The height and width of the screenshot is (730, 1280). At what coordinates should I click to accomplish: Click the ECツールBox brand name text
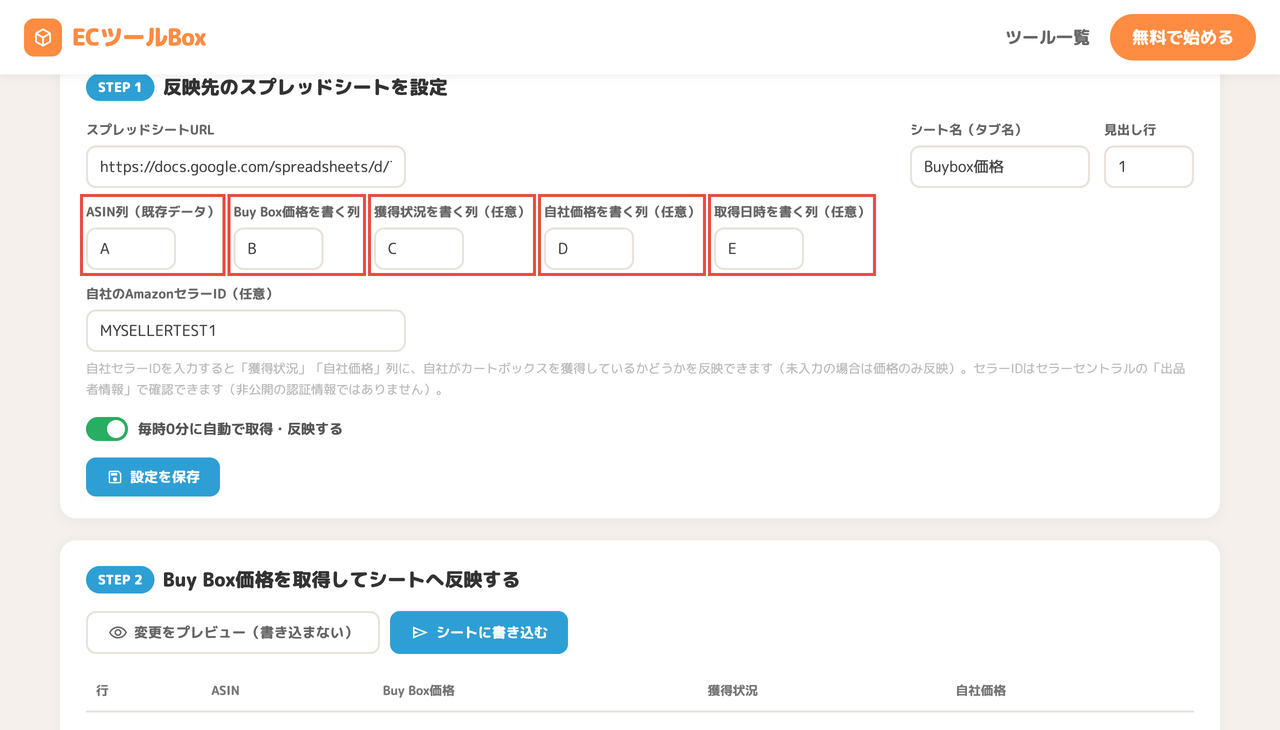[139, 38]
